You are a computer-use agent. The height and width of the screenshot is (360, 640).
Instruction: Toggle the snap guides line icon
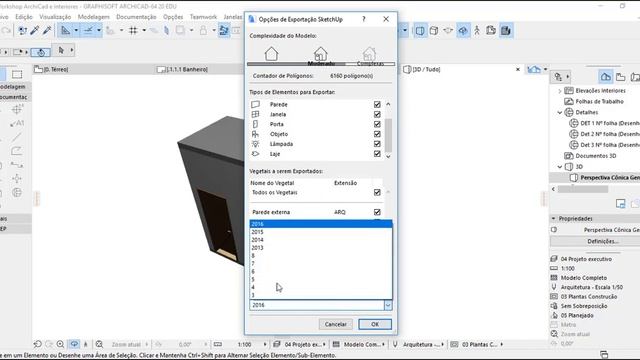[88, 30]
